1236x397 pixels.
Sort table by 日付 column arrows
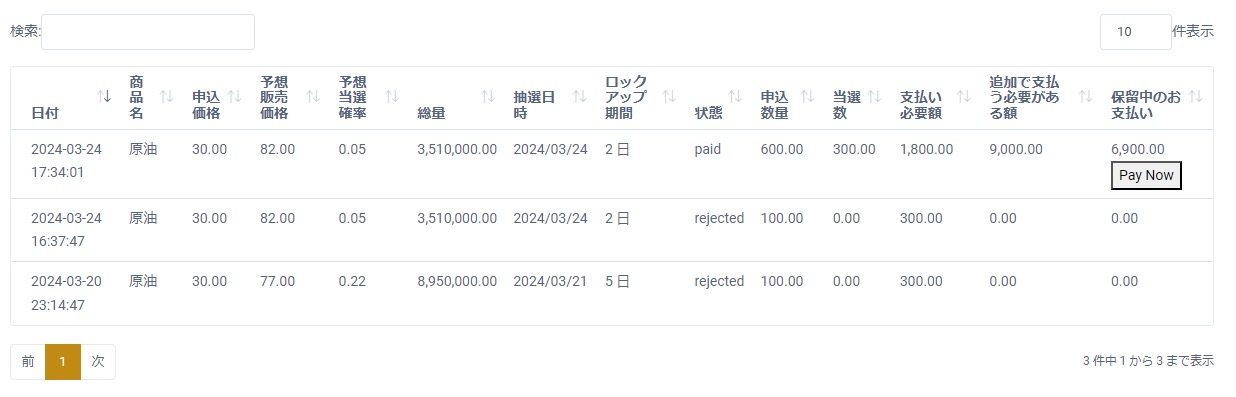pyautogui.click(x=104, y=96)
